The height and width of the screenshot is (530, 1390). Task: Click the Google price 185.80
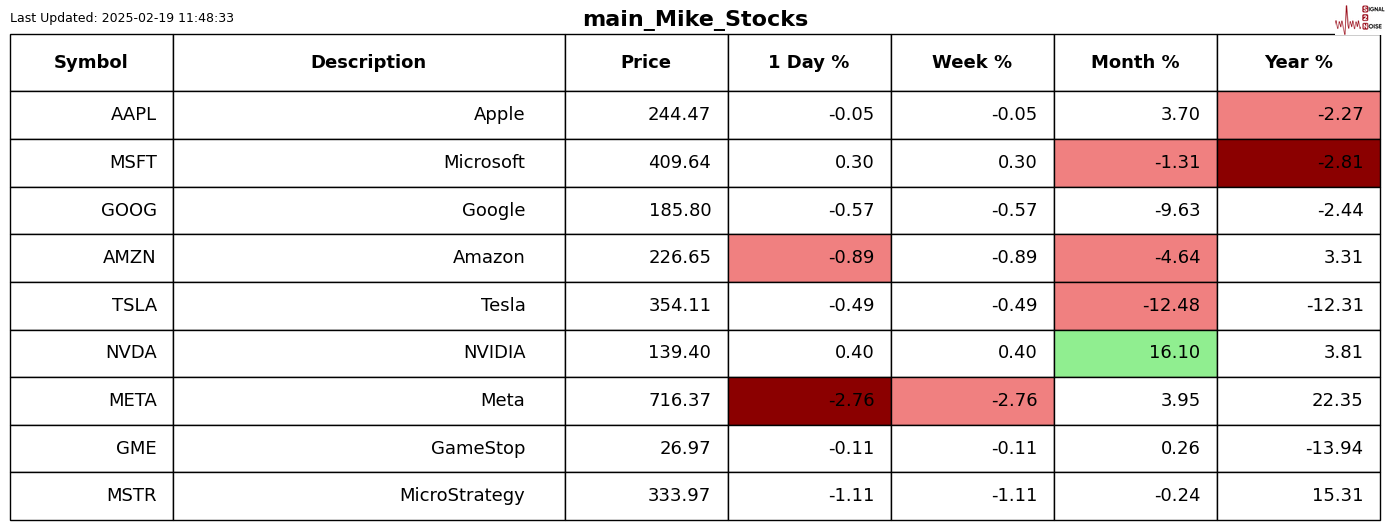pos(679,211)
